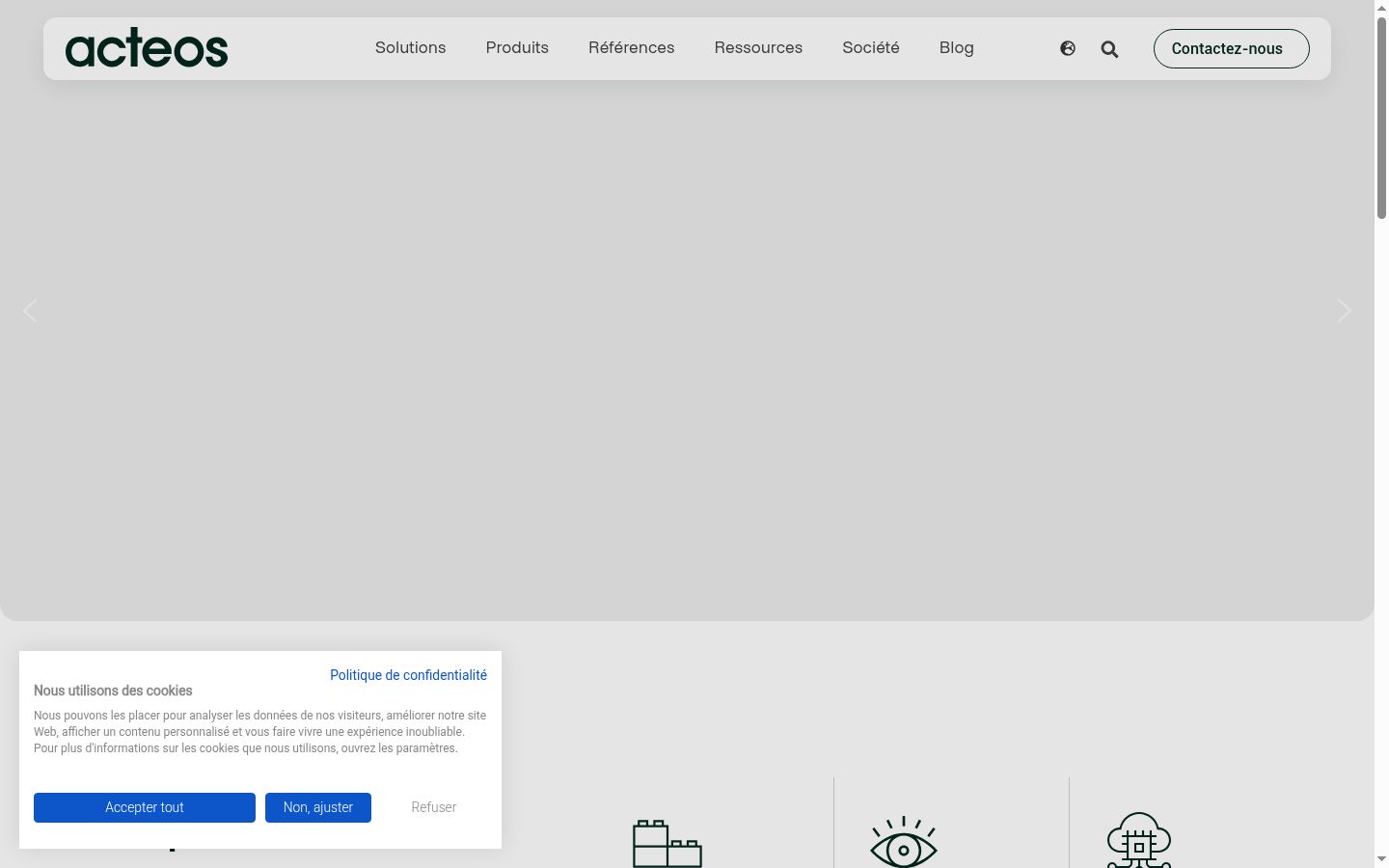1389x868 pixels.
Task: Click the cloud chip icon
Action: click(x=1139, y=840)
